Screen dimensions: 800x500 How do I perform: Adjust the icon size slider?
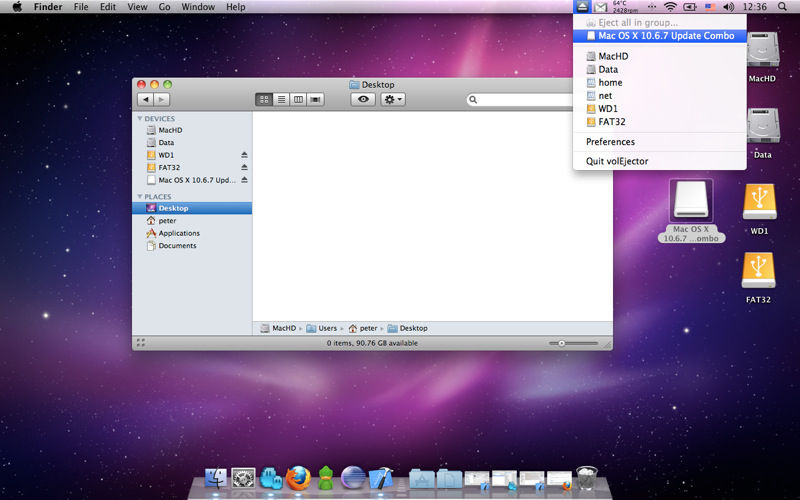[x=561, y=343]
